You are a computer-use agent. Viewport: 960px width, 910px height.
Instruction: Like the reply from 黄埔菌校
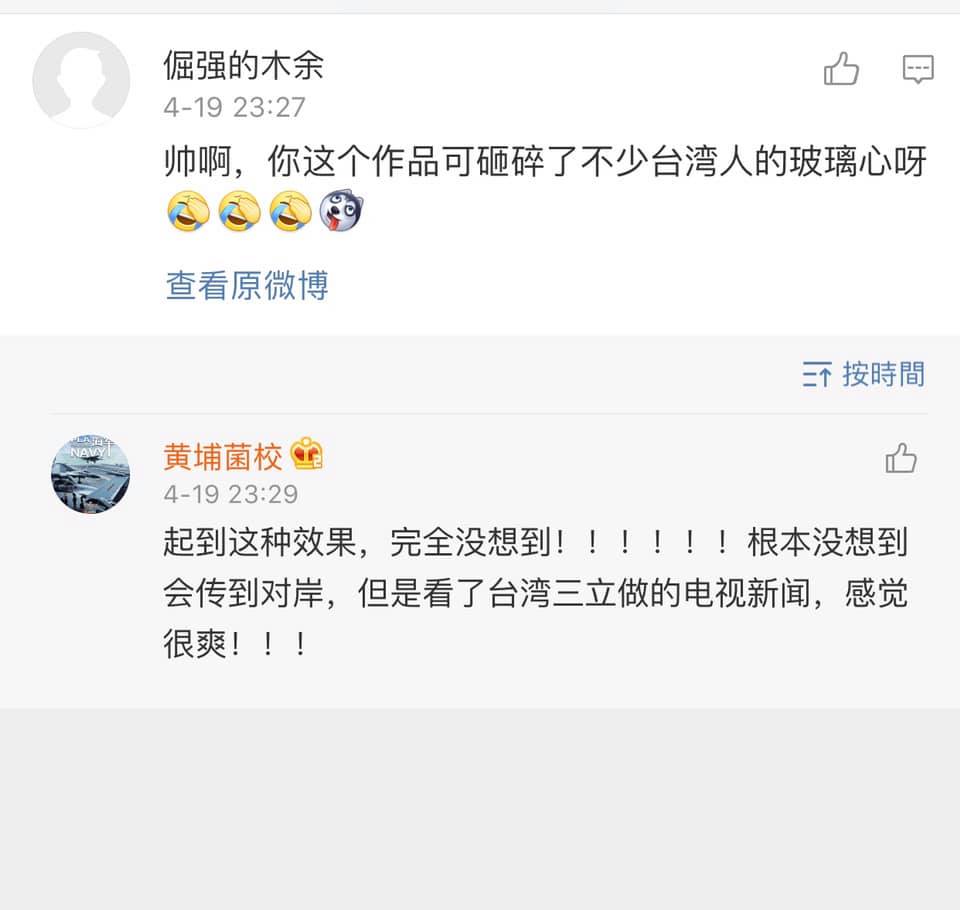point(901,459)
